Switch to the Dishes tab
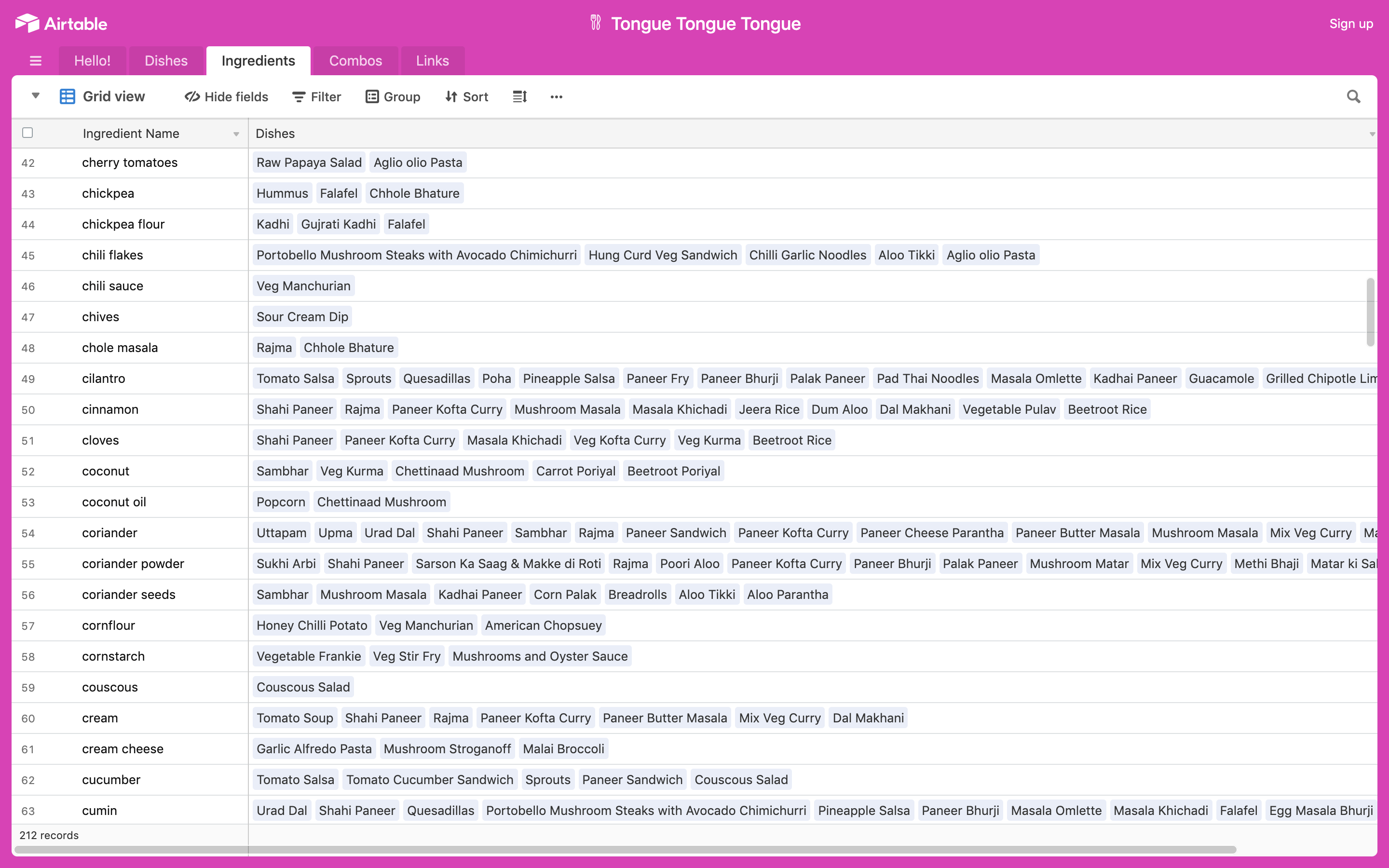The image size is (1389, 868). (x=166, y=61)
